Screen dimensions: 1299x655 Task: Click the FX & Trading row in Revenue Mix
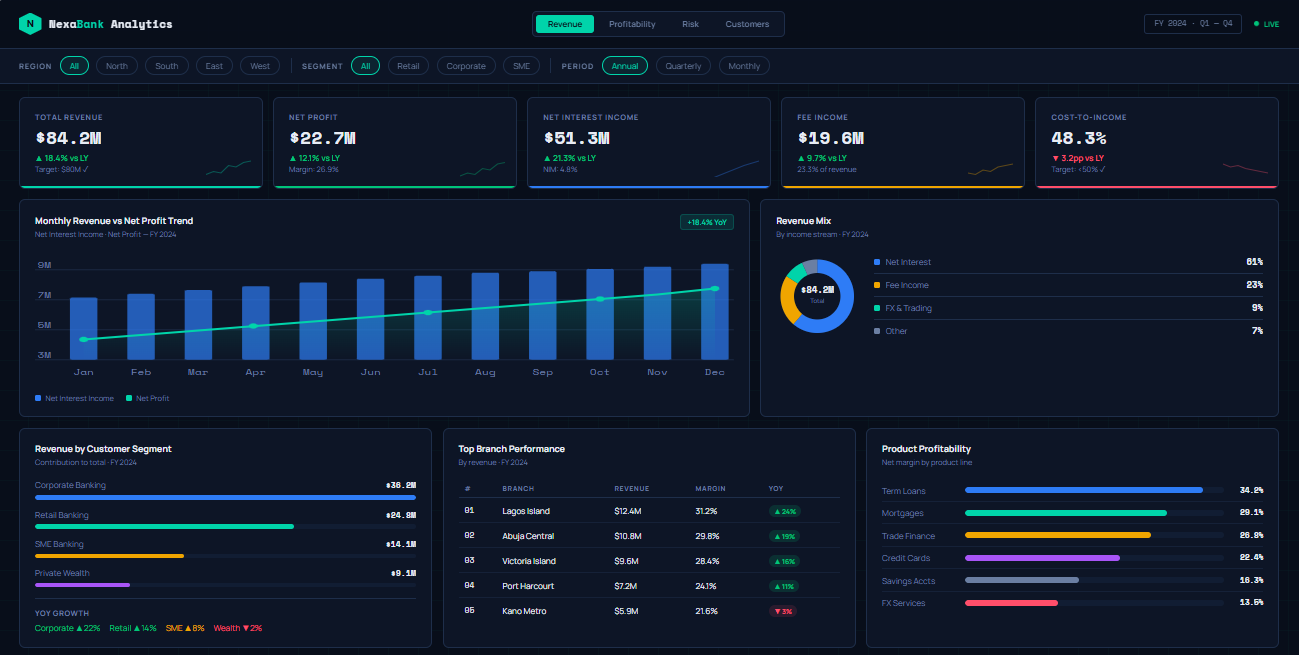point(1068,308)
